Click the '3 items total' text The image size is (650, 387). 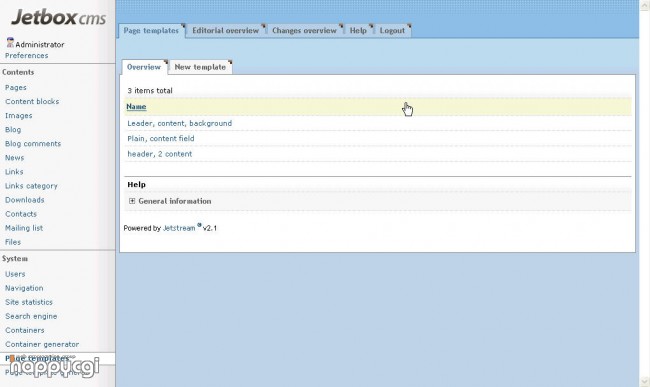[x=150, y=91]
